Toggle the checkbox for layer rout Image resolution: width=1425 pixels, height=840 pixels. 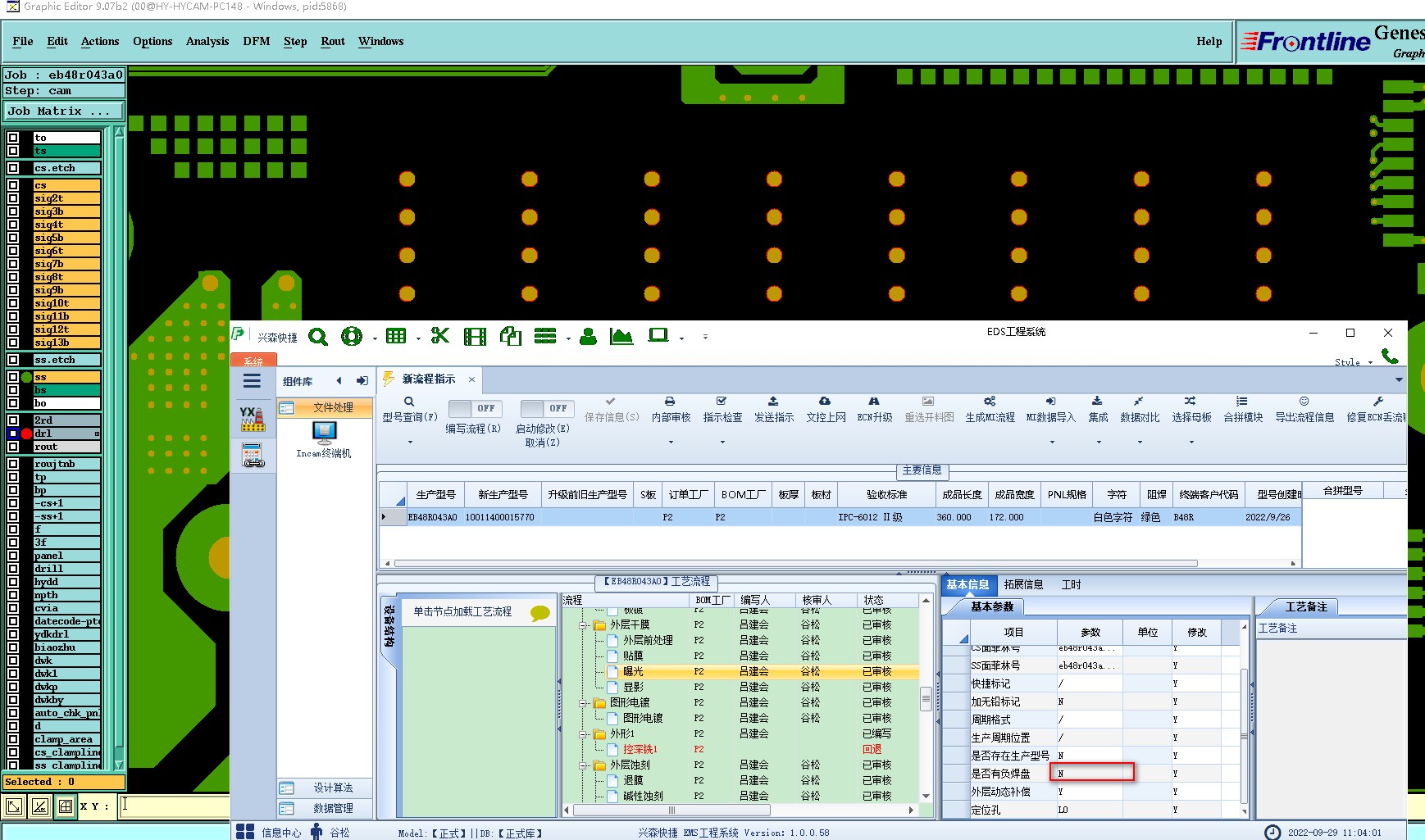13,447
